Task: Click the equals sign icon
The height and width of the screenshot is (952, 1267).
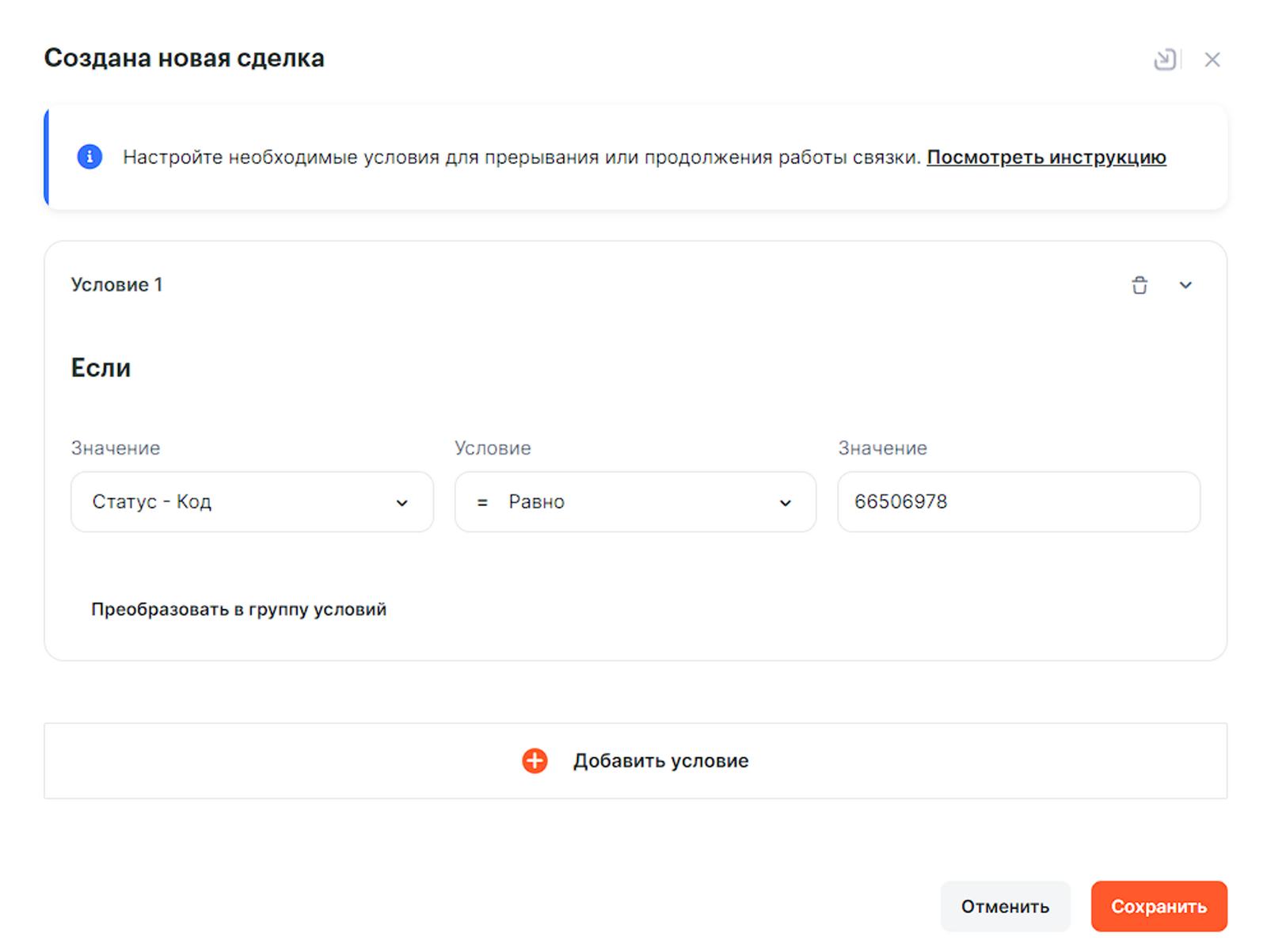Action: 482,503
